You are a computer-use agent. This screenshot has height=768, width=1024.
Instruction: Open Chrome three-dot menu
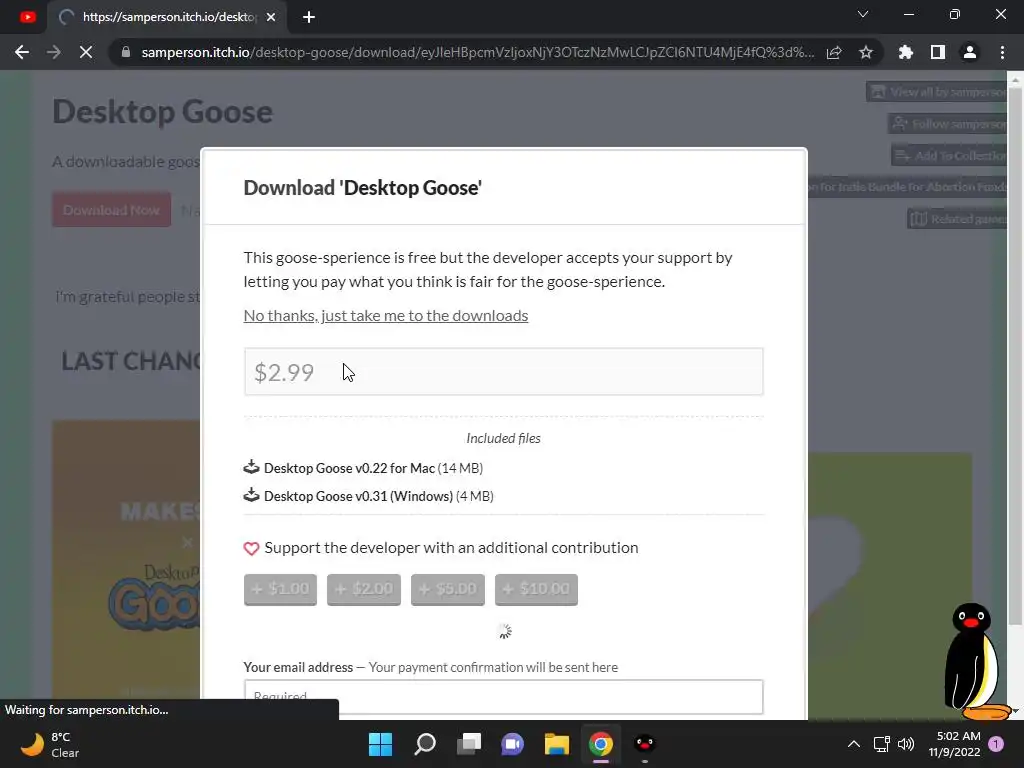pyautogui.click(x=1002, y=52)
